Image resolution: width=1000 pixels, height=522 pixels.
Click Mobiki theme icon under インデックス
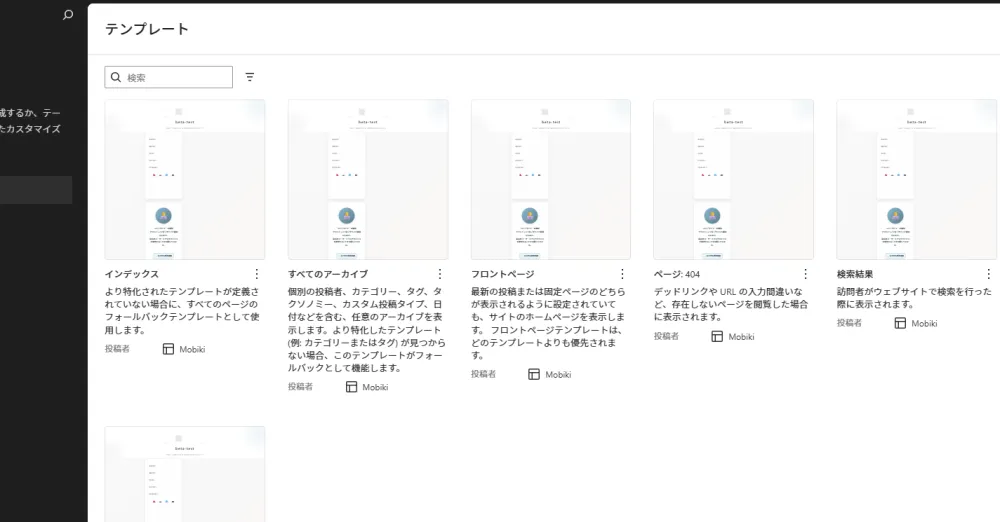(x=168, y=349)
